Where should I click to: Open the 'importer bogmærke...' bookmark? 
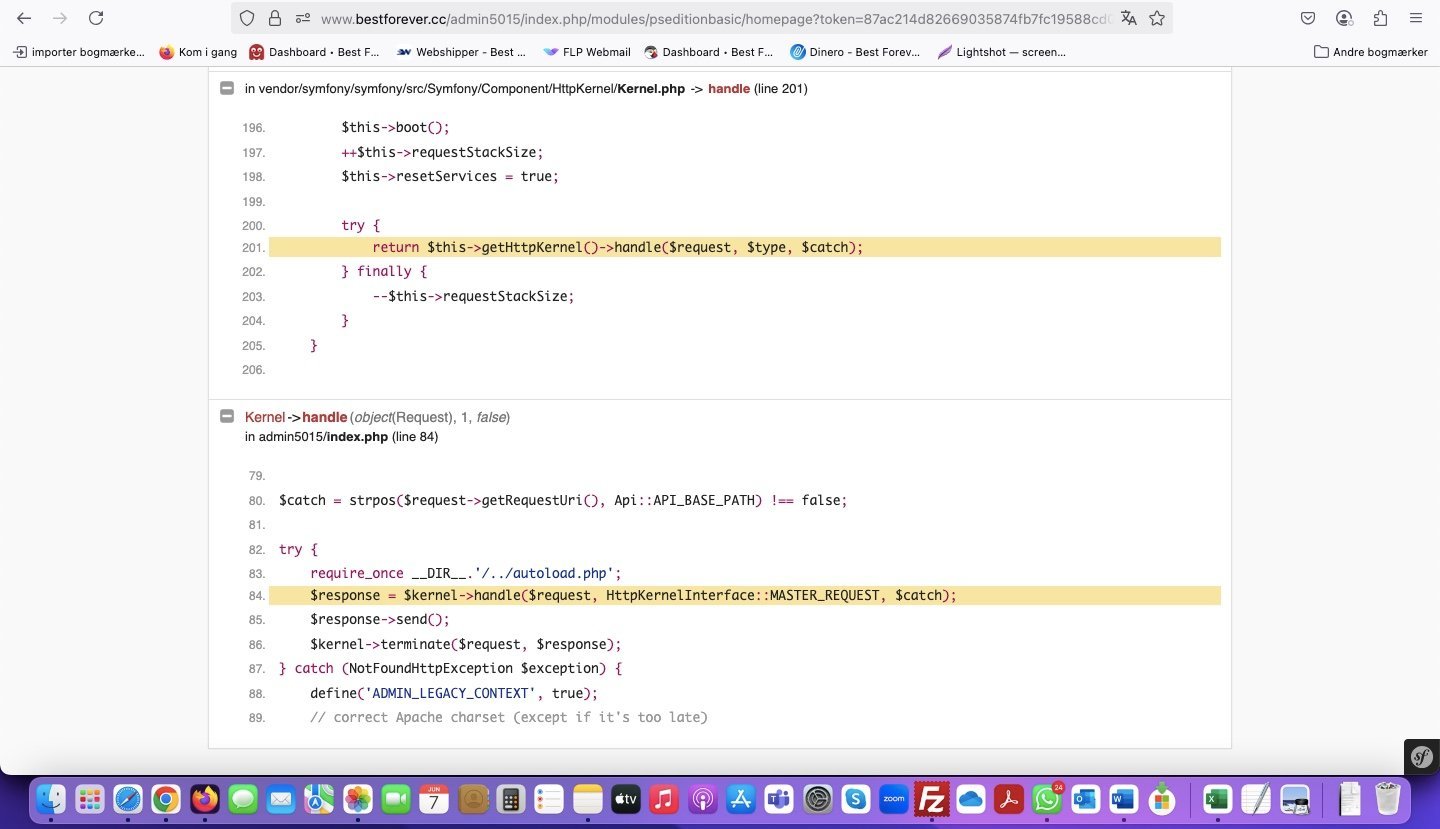79,52
